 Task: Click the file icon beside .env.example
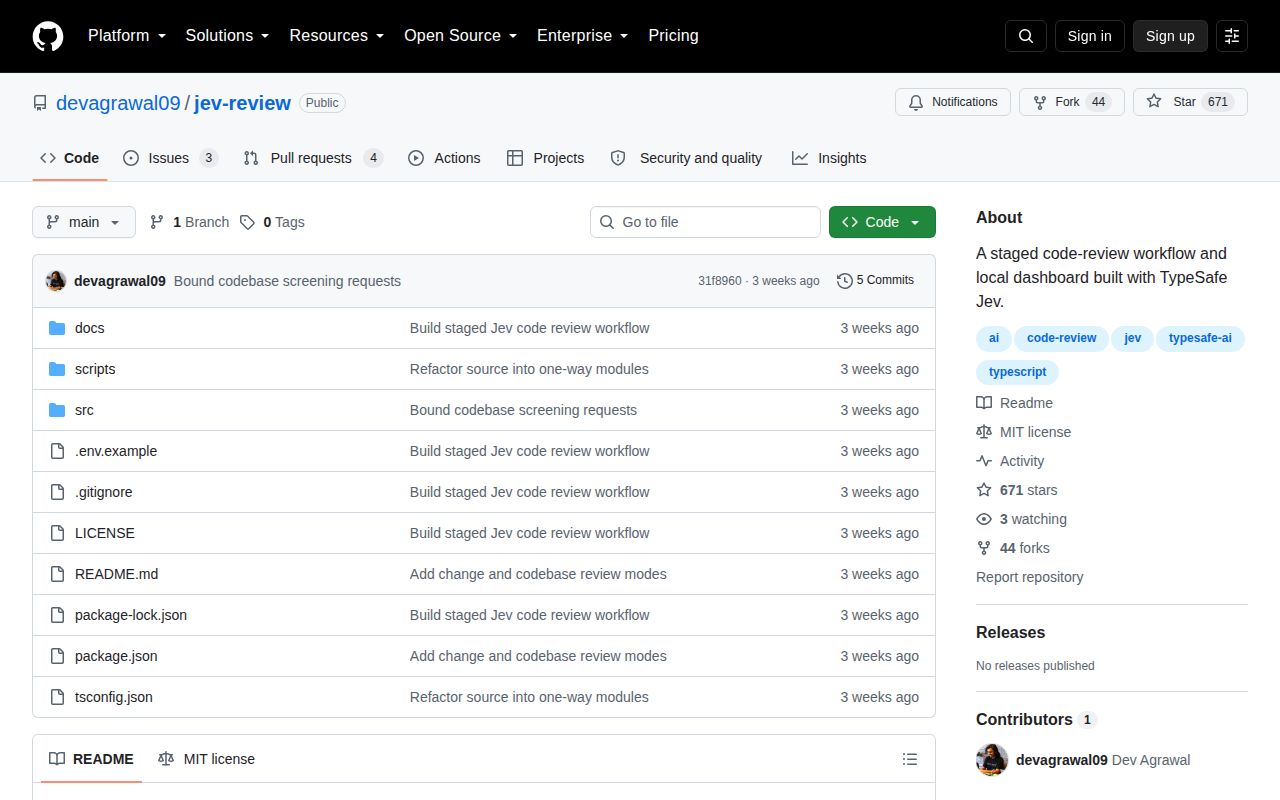pos(57,451)
